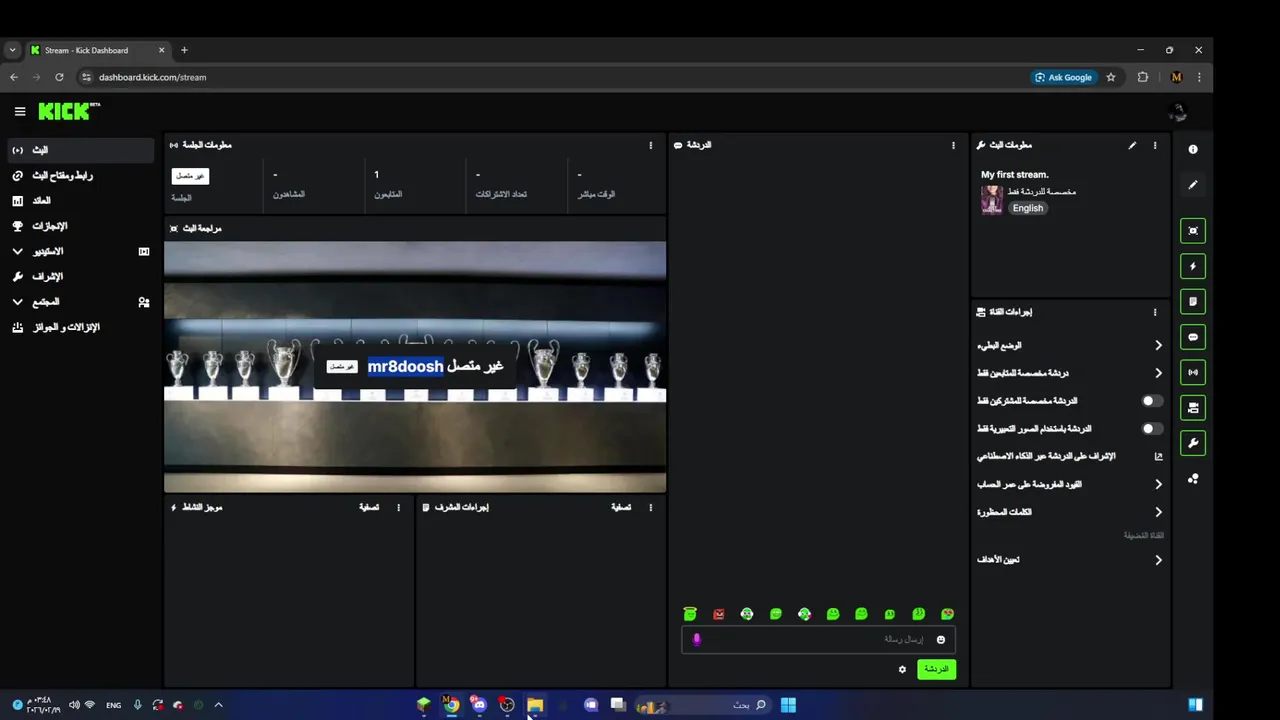Expand تعيين الأهداف set goals row
The height and width of the screenshot is (720, 1280).
click(x=1070, y=560)
